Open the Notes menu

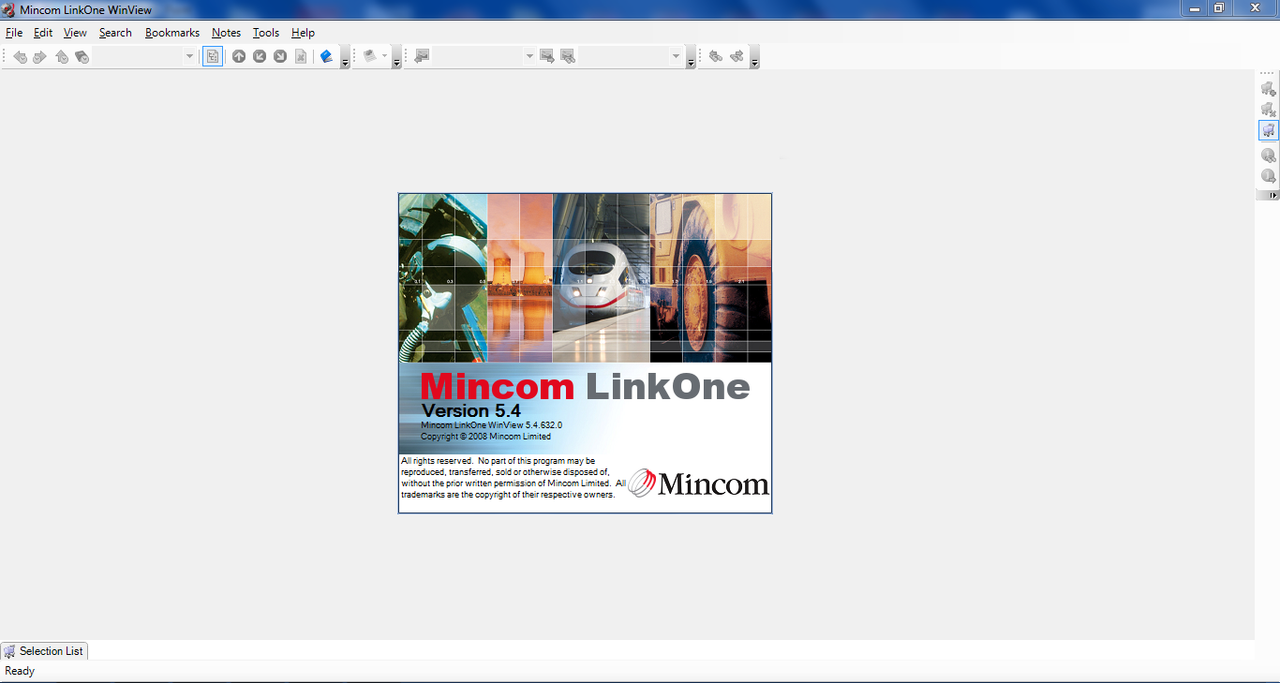226,33
